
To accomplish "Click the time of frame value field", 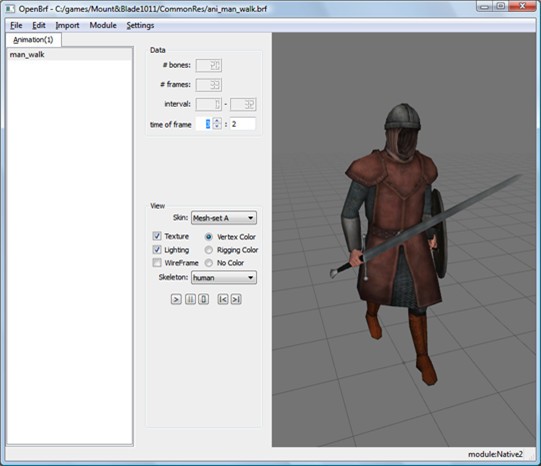I will (204, 124).
